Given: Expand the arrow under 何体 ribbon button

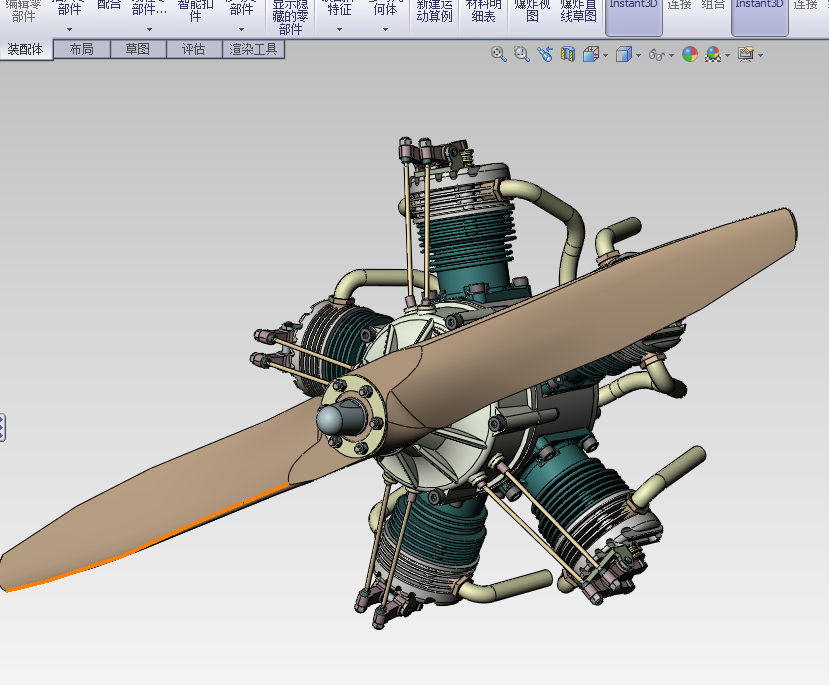Looking at the screenshot, I should point(385,30).
